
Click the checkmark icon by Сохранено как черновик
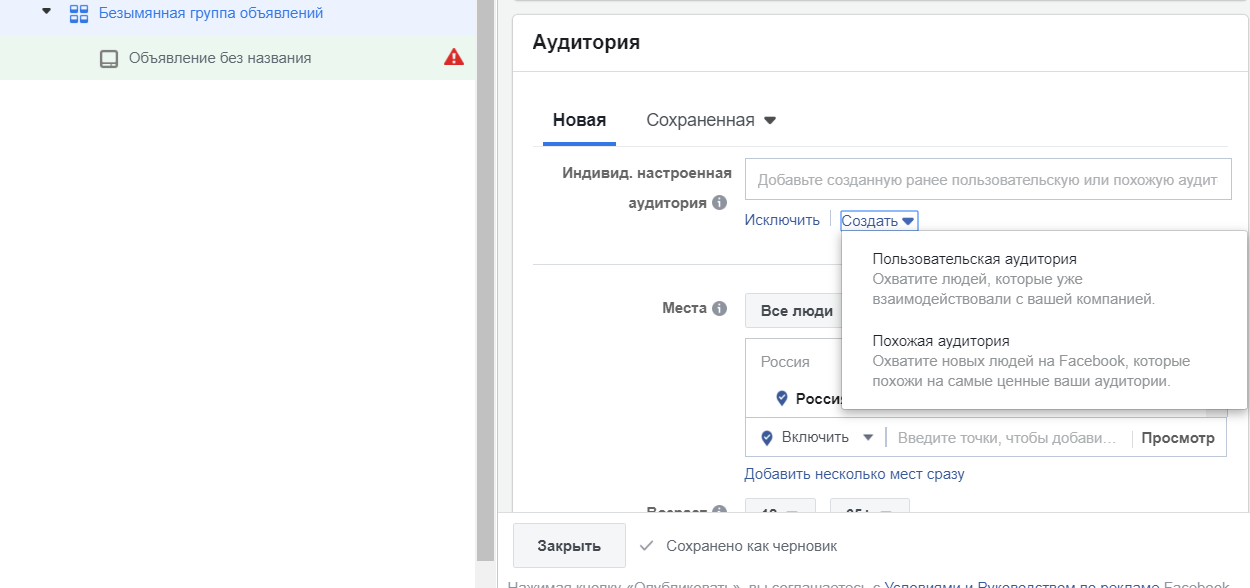(x=647, y=546)
